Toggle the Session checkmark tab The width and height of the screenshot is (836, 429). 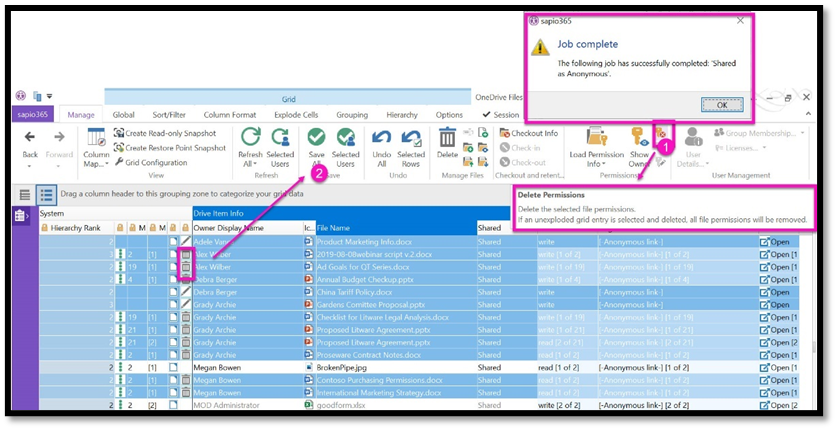(x=500, y=115)
